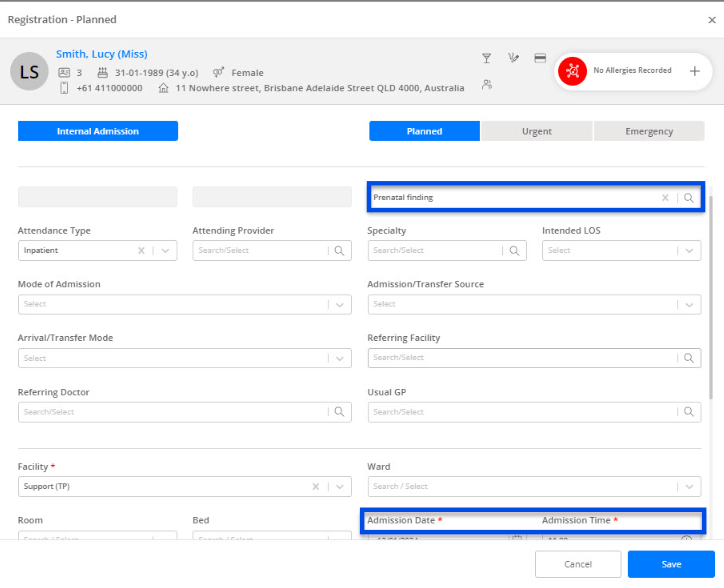724x588 pixels.
Task: Save the registration form
Action: click(x=671, y=565)
